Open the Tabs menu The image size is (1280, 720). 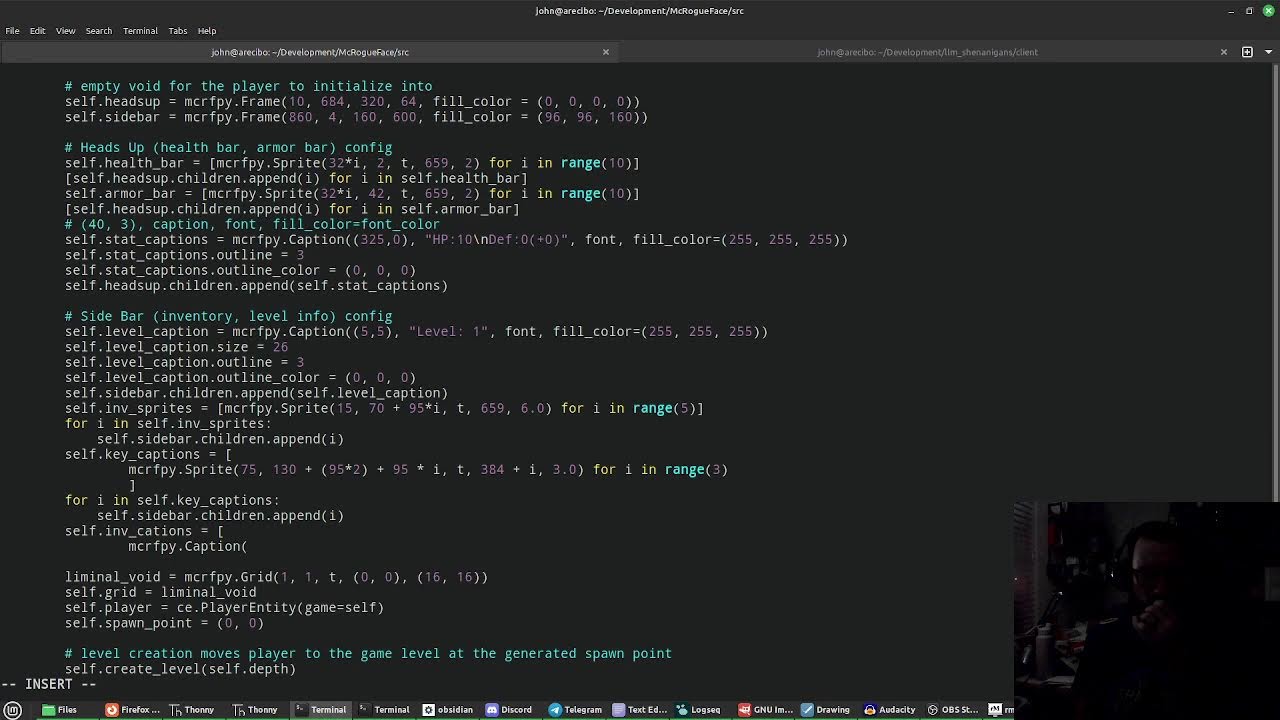coord(178,31)
